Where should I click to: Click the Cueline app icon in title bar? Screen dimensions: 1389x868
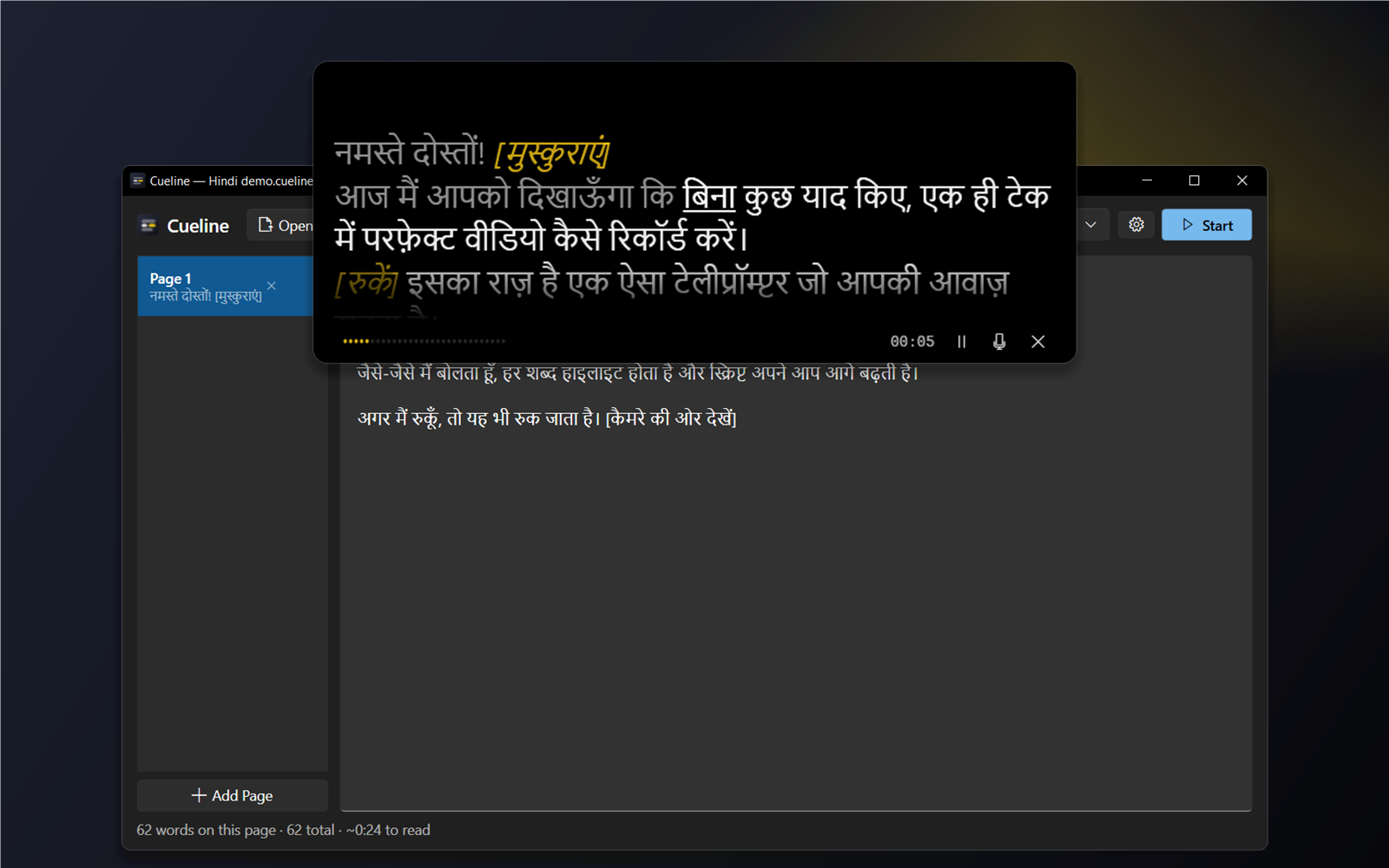point(137,181)
